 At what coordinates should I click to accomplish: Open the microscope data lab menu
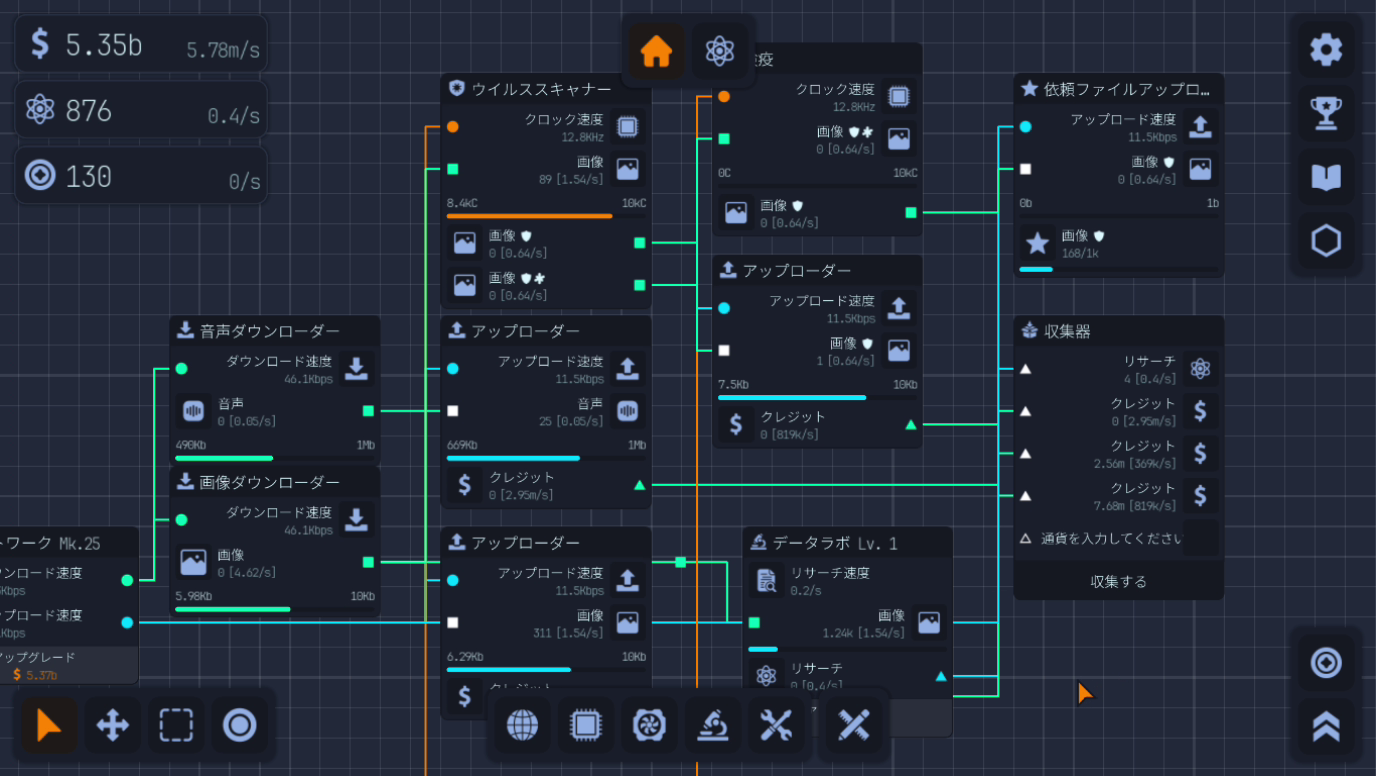713,726
